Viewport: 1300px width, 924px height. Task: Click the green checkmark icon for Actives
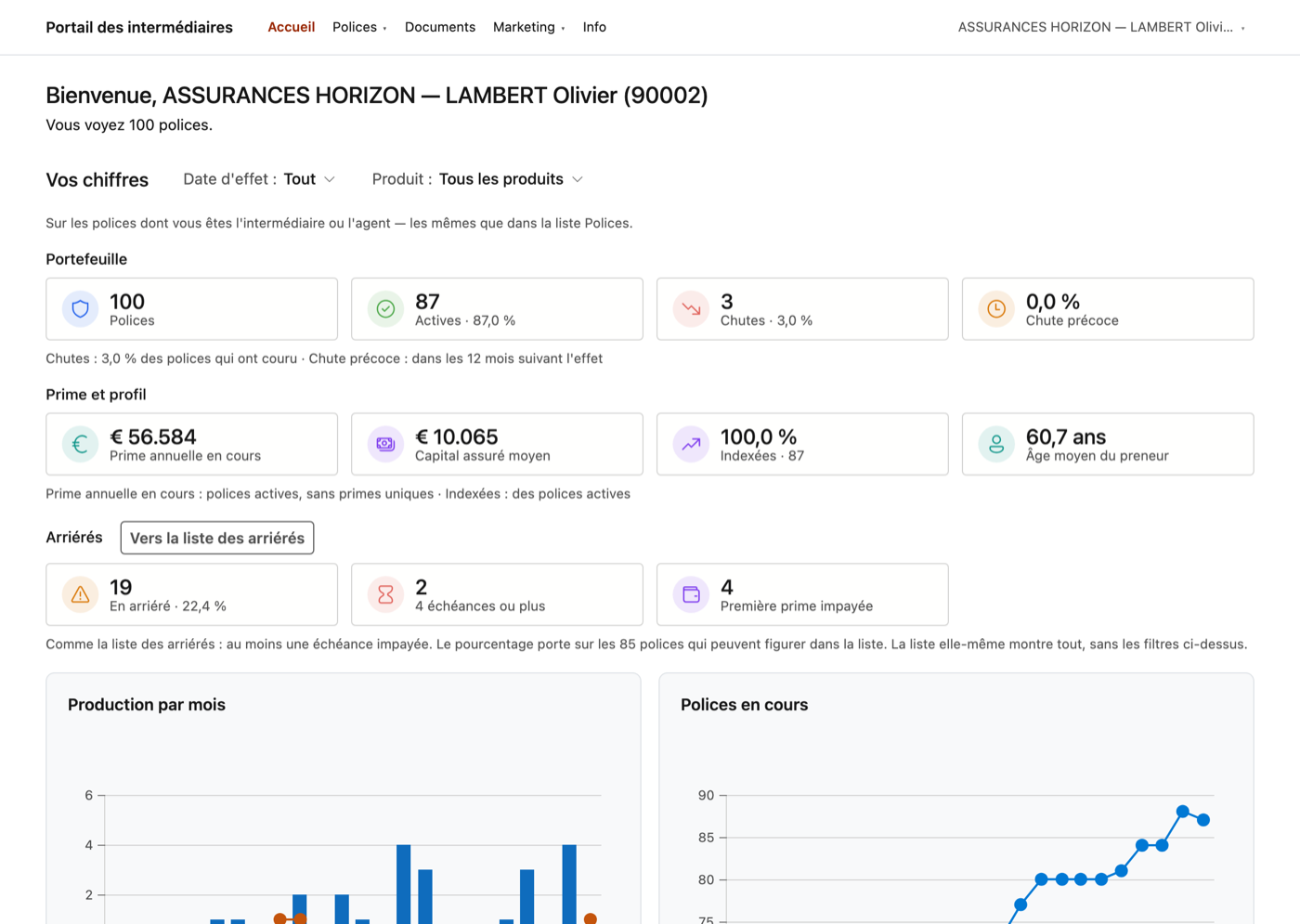click(x=386, y=309)
